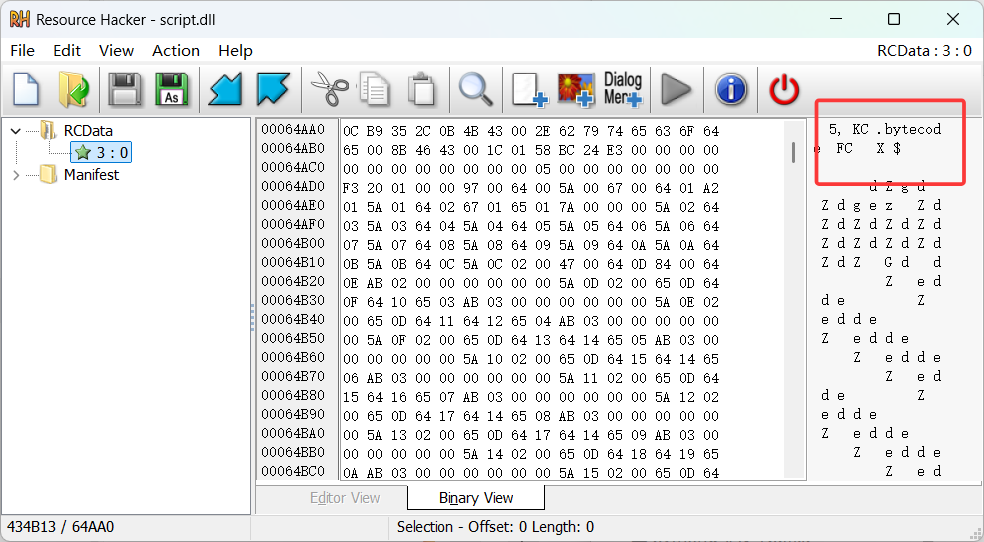984x542 pixels.
Task: Click the hex row starting 0C B9 35
Action: point(531,131)
